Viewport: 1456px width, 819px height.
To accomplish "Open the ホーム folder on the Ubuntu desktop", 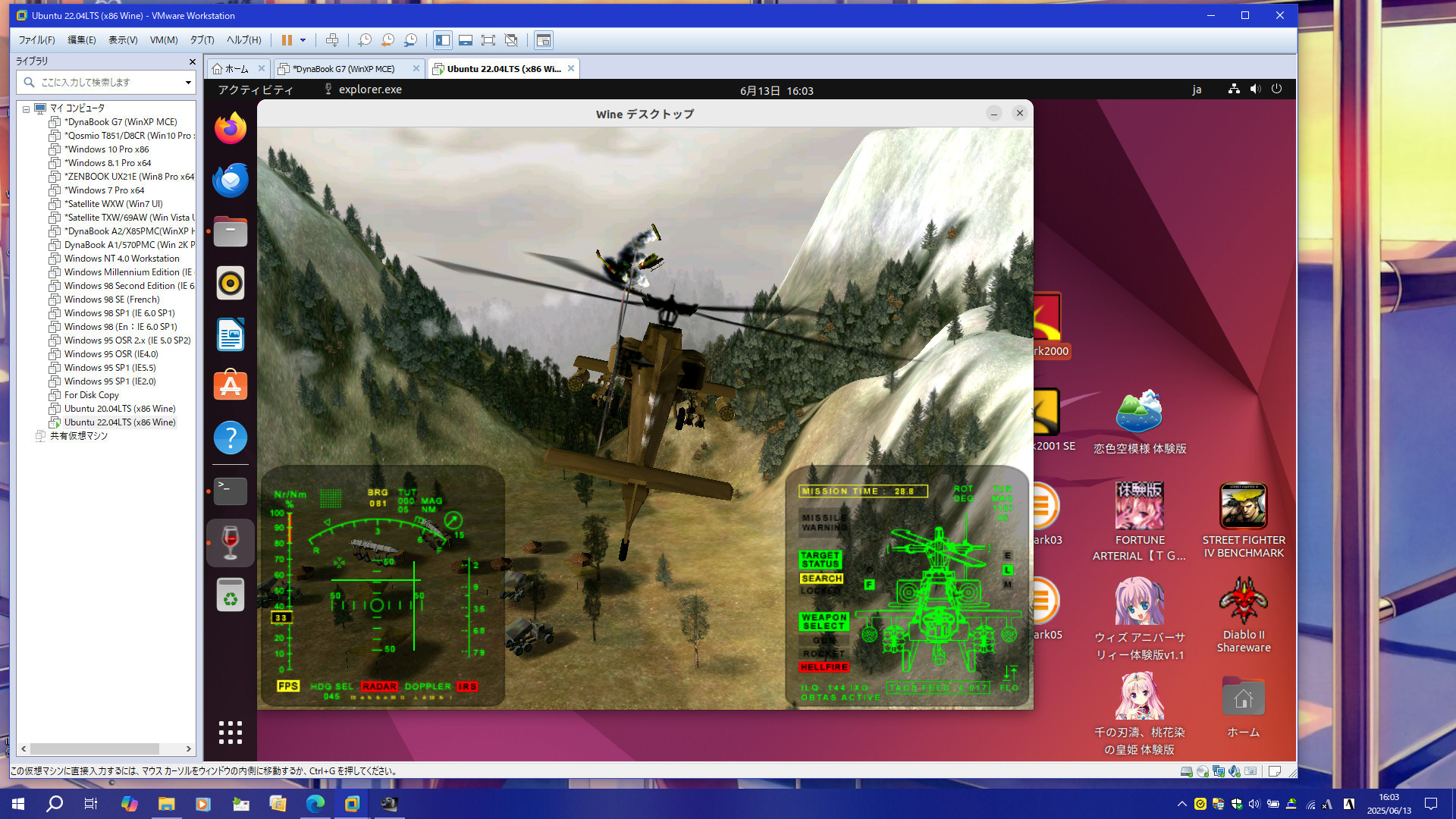I will click(1244, 707).
